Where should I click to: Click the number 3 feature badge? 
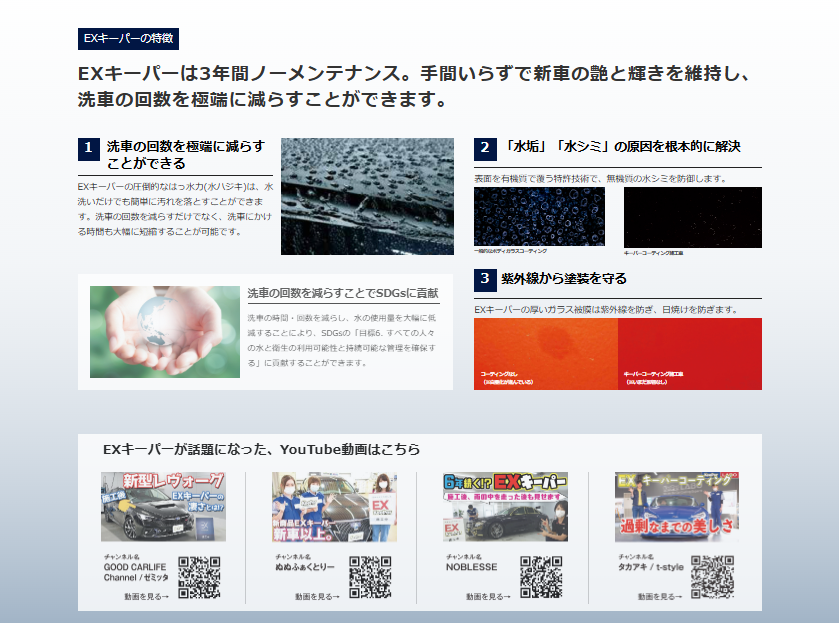[484, 279]
